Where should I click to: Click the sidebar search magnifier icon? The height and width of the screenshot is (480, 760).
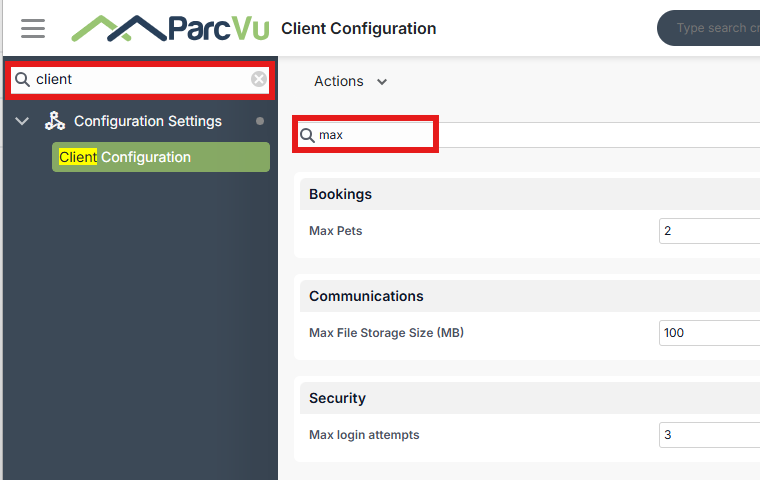tap(22, 79)
